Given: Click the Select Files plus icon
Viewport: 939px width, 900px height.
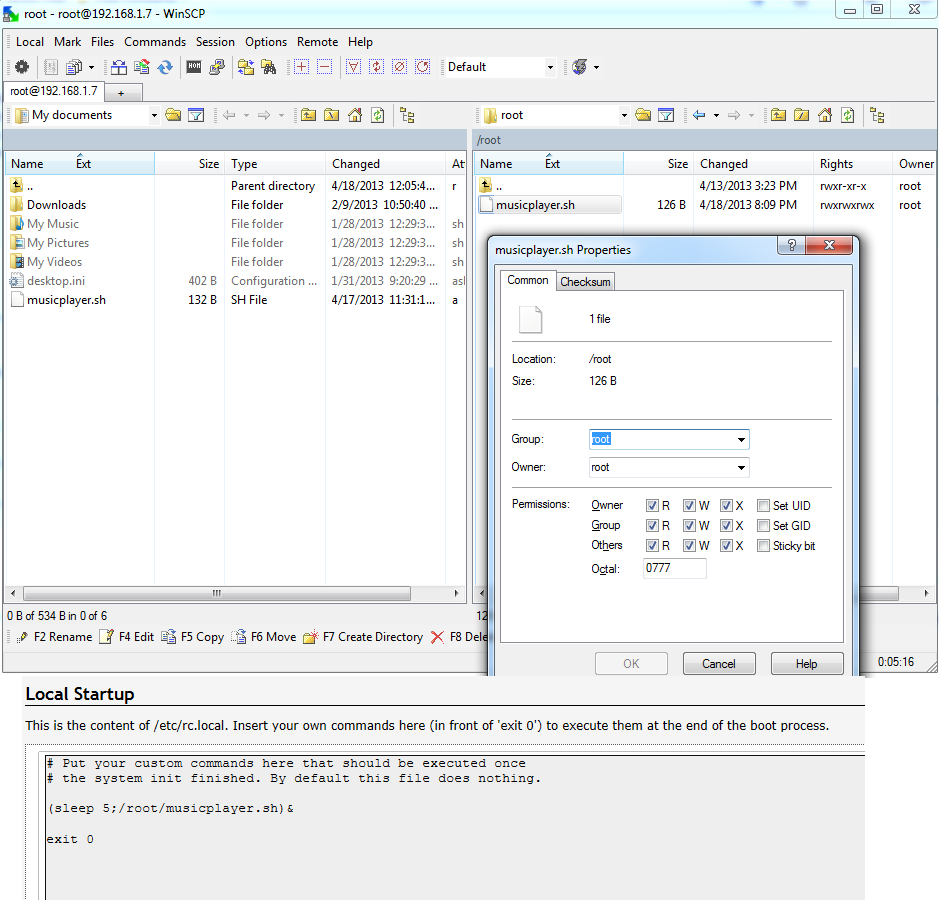Looking at the screenshot, I should click(301, 67).
